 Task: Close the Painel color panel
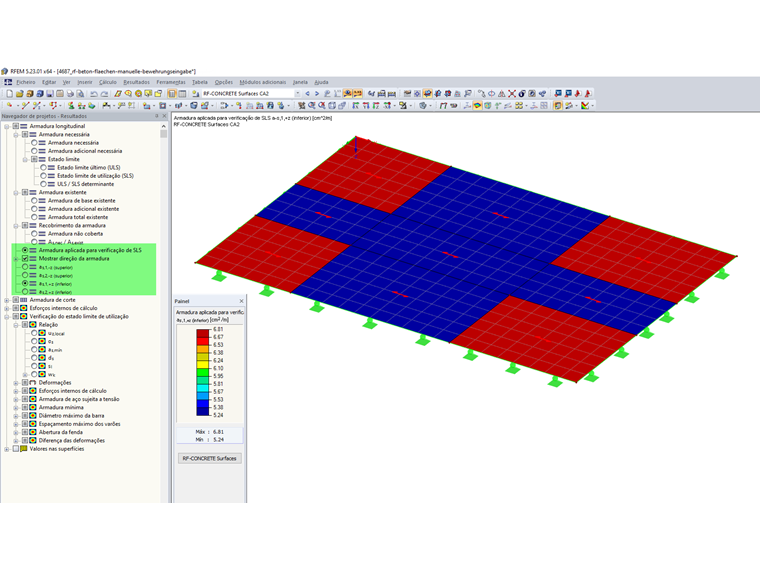[x=241, y=301]
